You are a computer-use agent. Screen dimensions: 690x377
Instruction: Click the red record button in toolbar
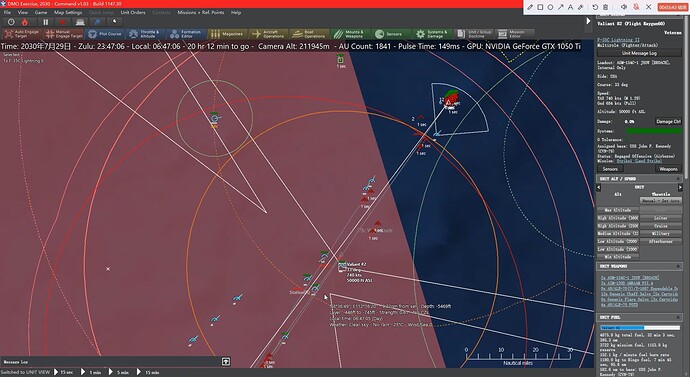click(x=62, y=22)
